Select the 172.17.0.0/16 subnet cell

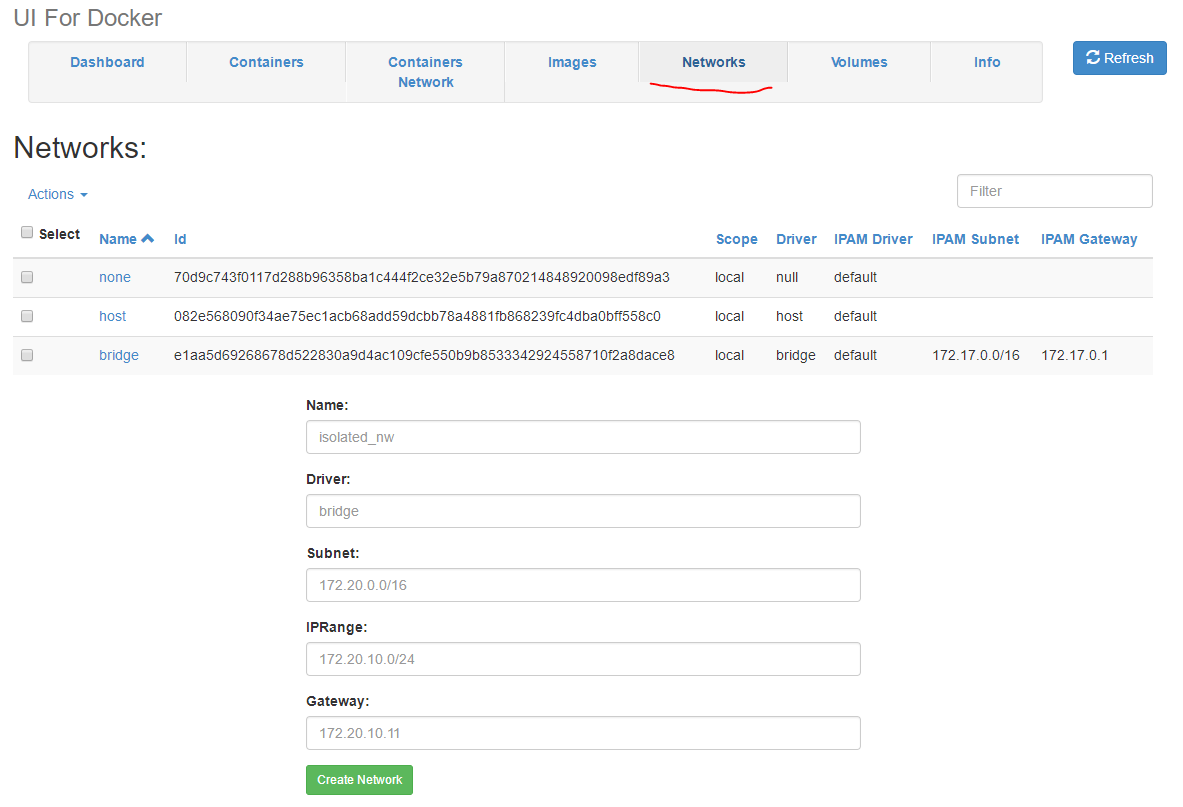[x=976, y=355]
